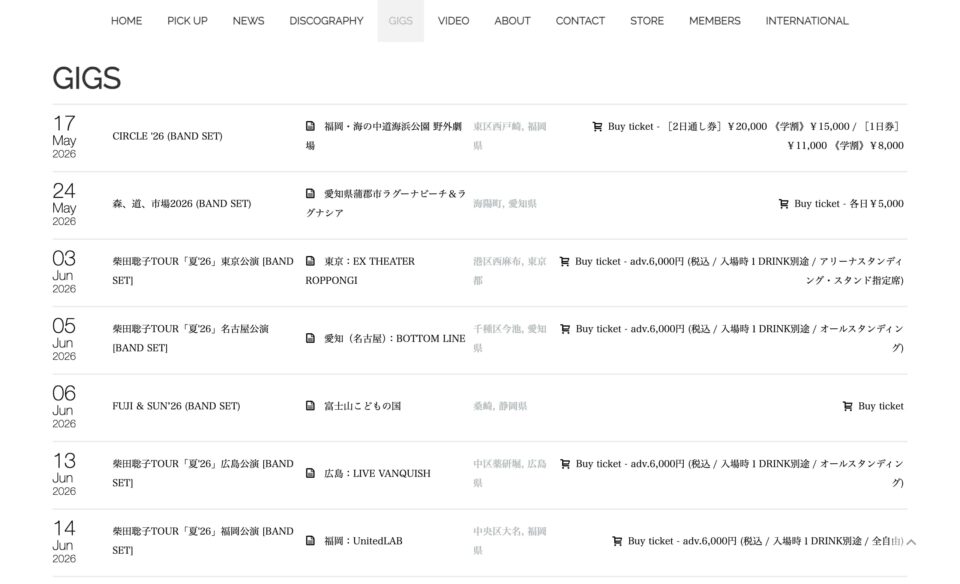960x584 pixels.
Task: Go to PICK UP page
Action: click(x=187, y=21)
